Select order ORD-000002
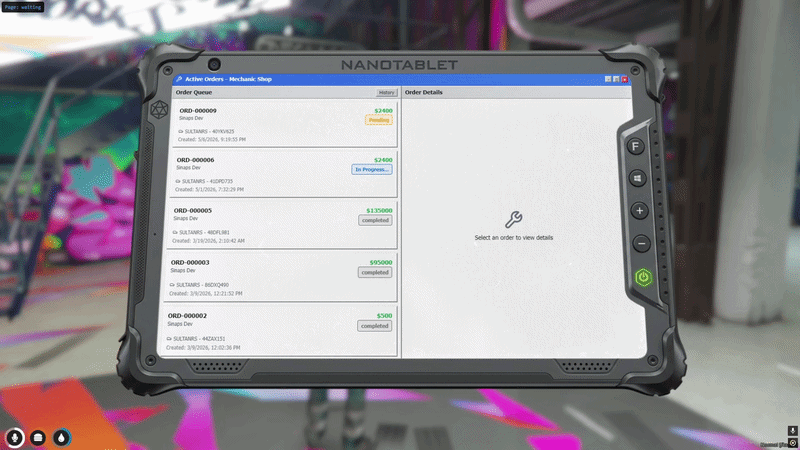Viewport: 800px width, 450px height. (x=280, y=331)
